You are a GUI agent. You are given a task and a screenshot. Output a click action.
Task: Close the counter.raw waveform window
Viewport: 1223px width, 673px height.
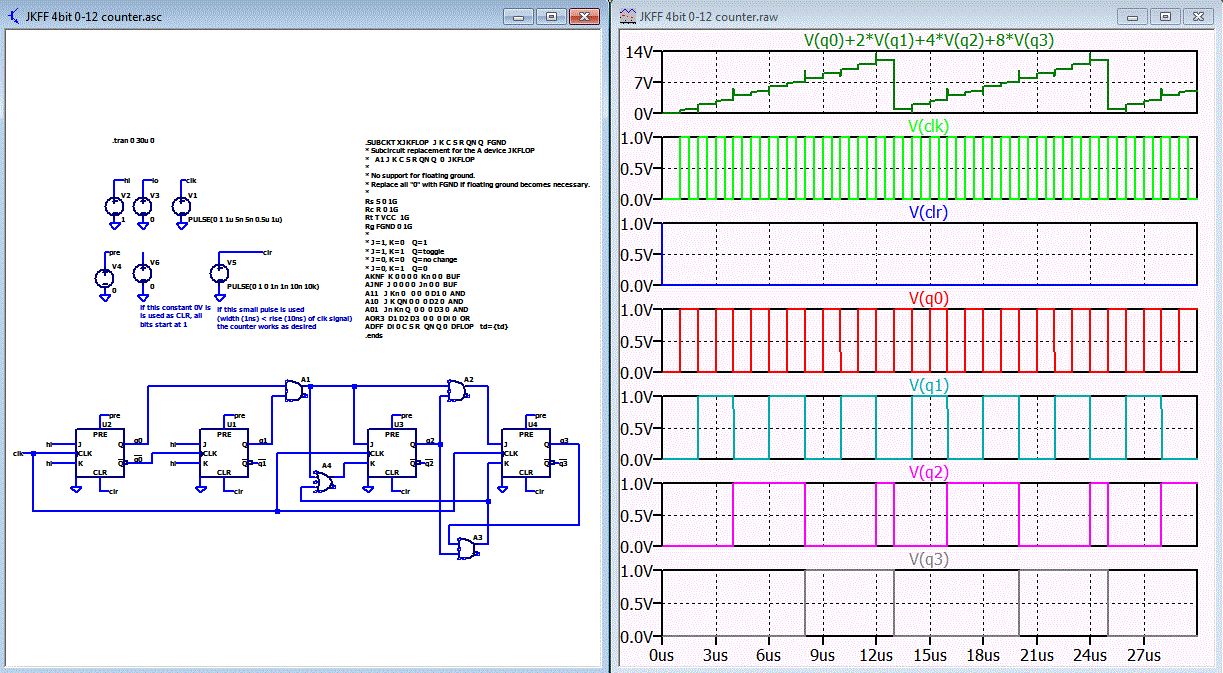[1196, 16]
